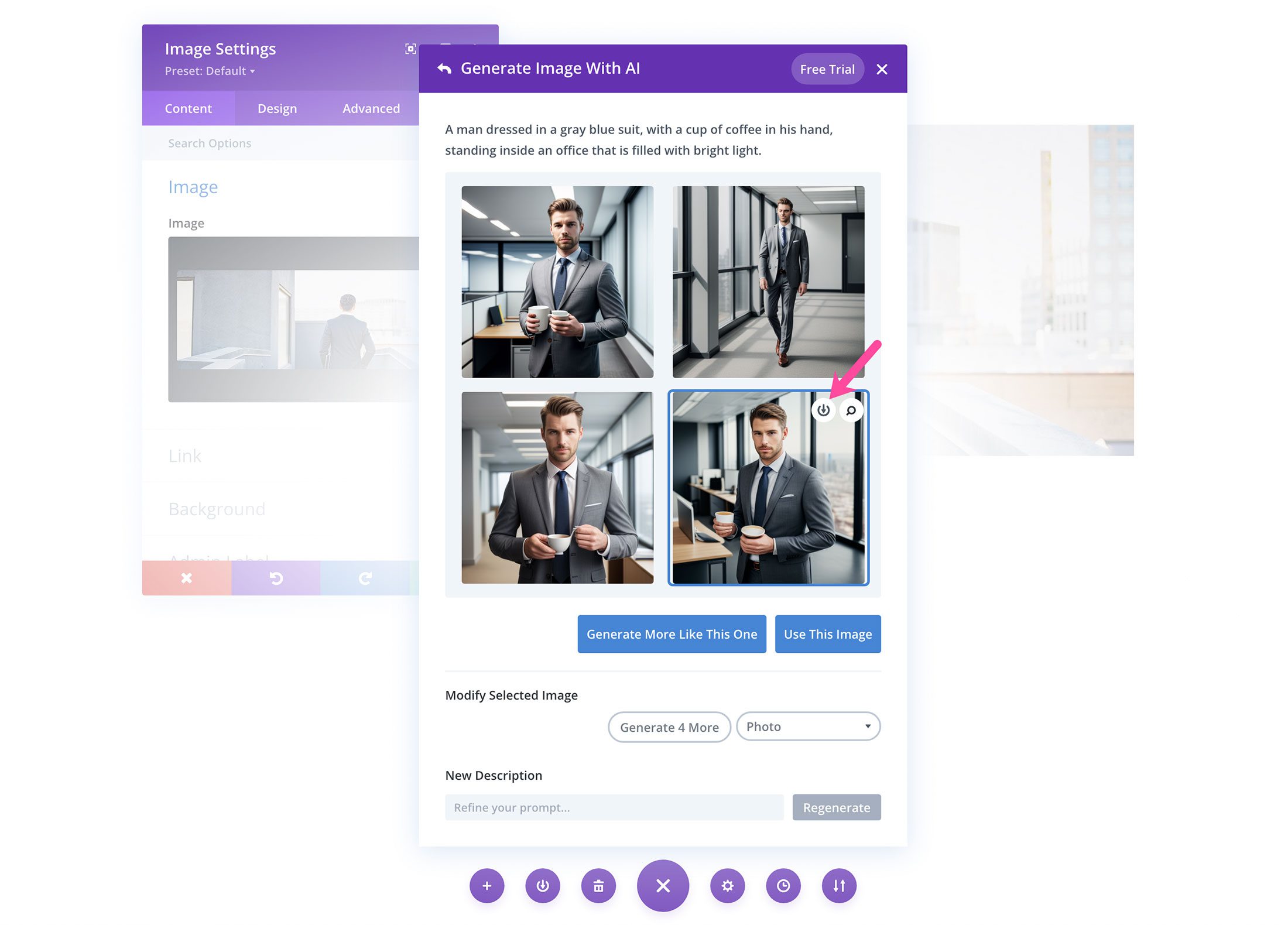This screenshot has height=925, width=1288.
Task: Click the photo style dropdown to change style
Action: pyautogui.click(x=806, y=726)
